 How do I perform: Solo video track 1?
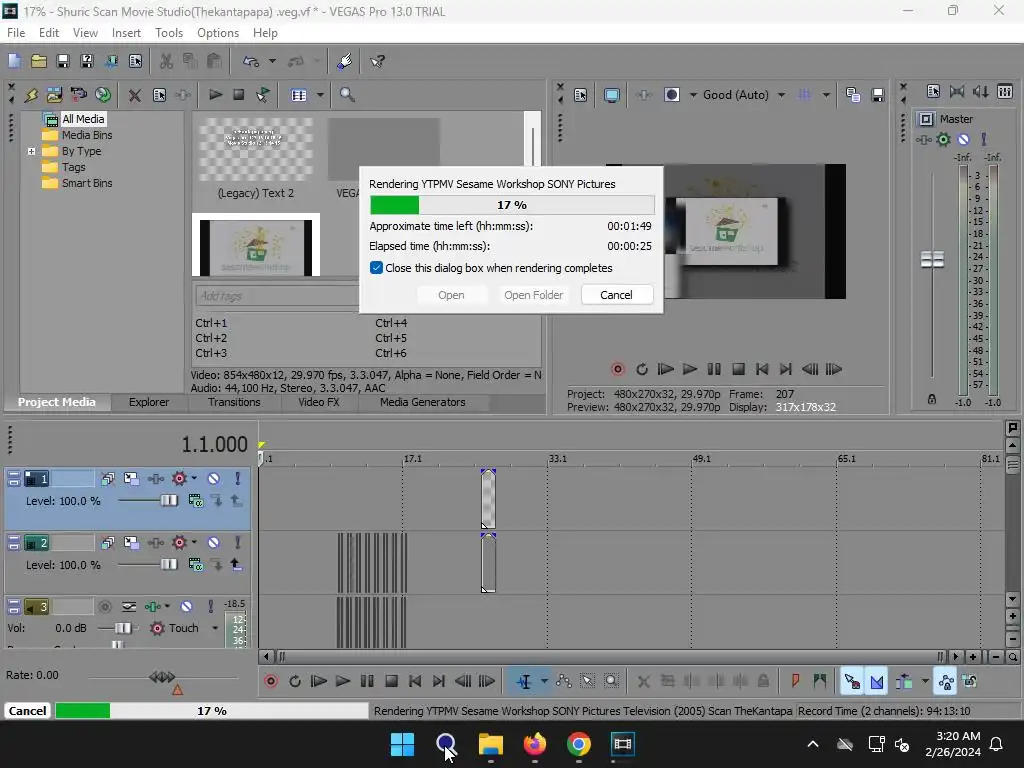[x=237, y=479]
